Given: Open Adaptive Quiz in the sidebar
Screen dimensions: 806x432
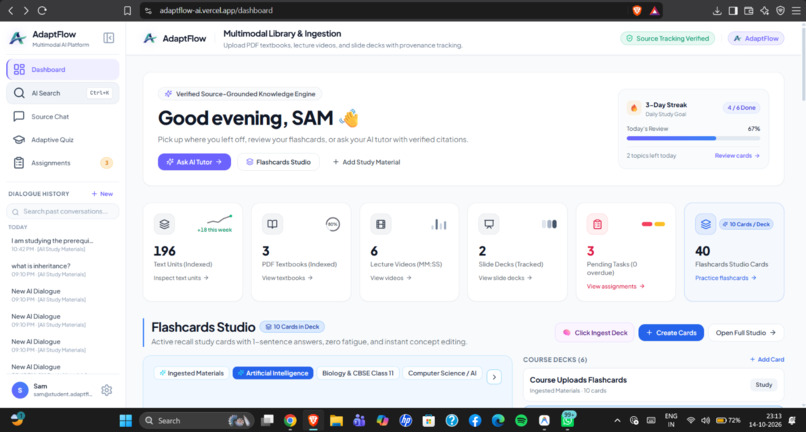Looking at the screenshot, I should click(63, 140).
